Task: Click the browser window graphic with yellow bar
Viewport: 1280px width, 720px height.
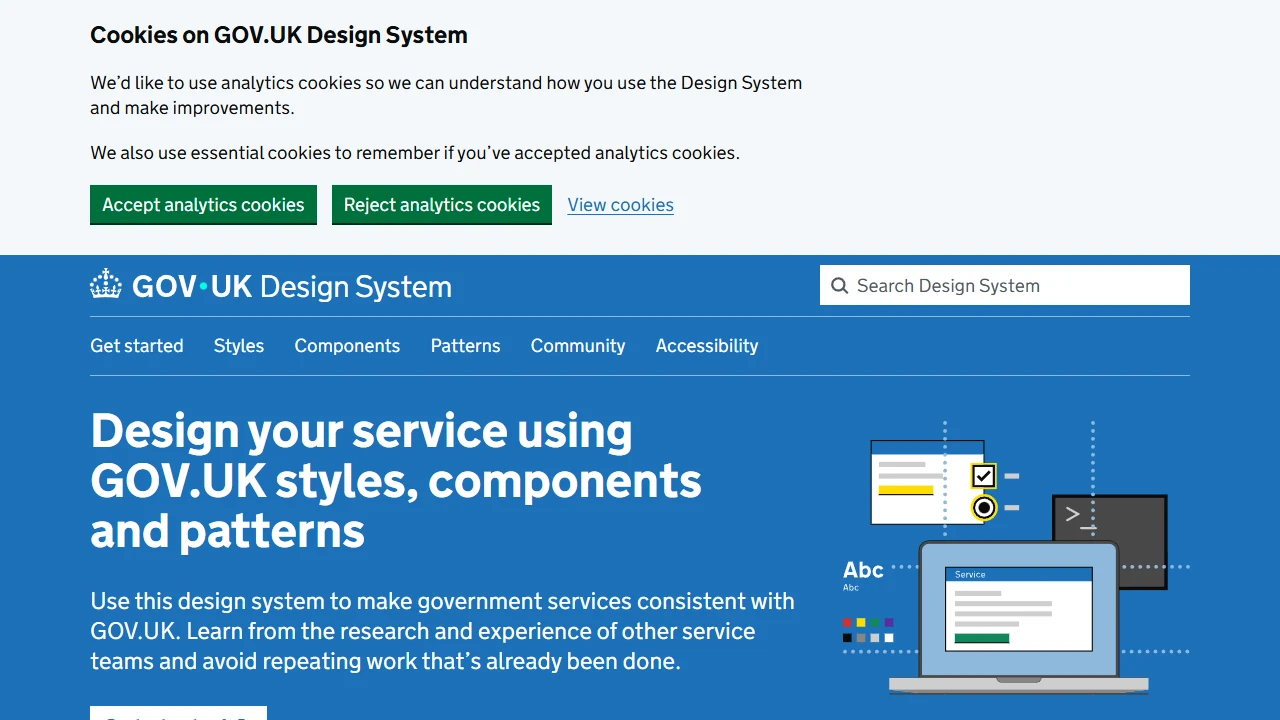Action: 915,480
